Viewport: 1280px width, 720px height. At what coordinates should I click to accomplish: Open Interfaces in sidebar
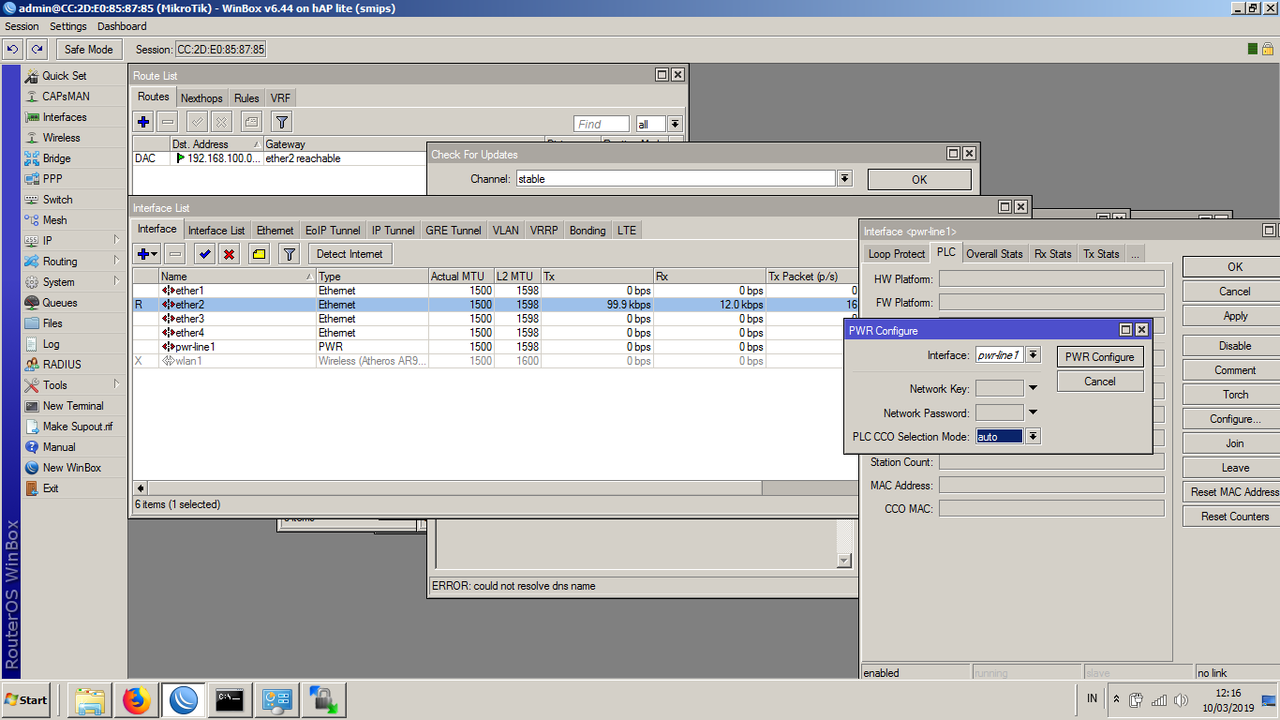point(64,117)
